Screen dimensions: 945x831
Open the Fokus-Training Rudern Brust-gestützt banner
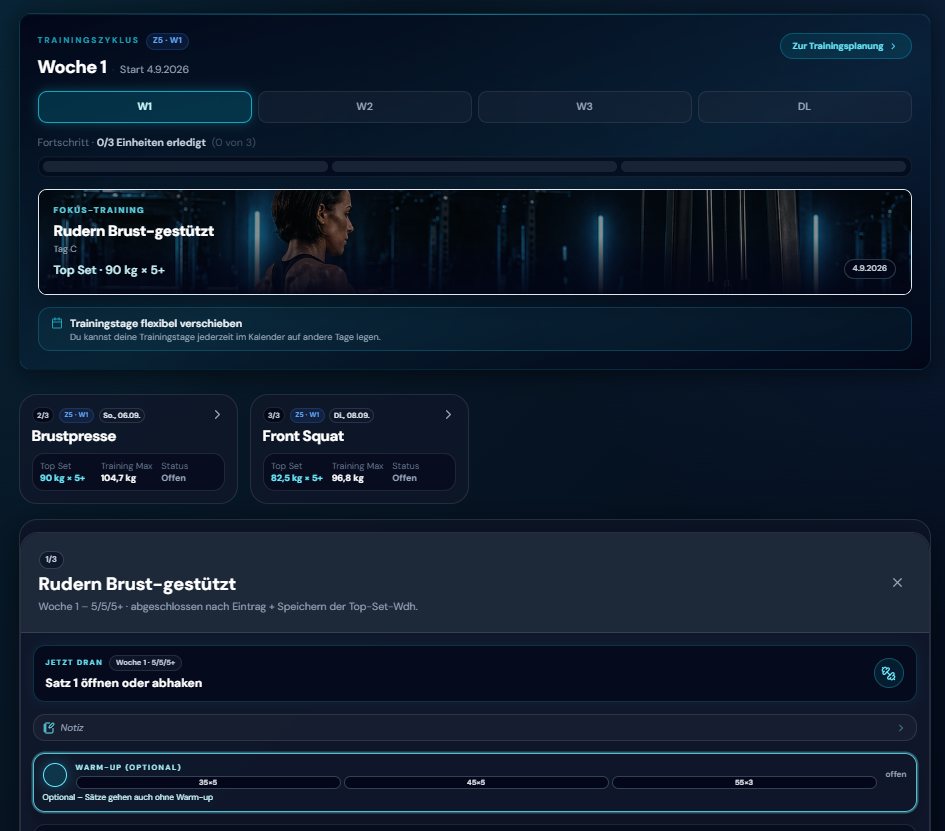tap(474, 242)
